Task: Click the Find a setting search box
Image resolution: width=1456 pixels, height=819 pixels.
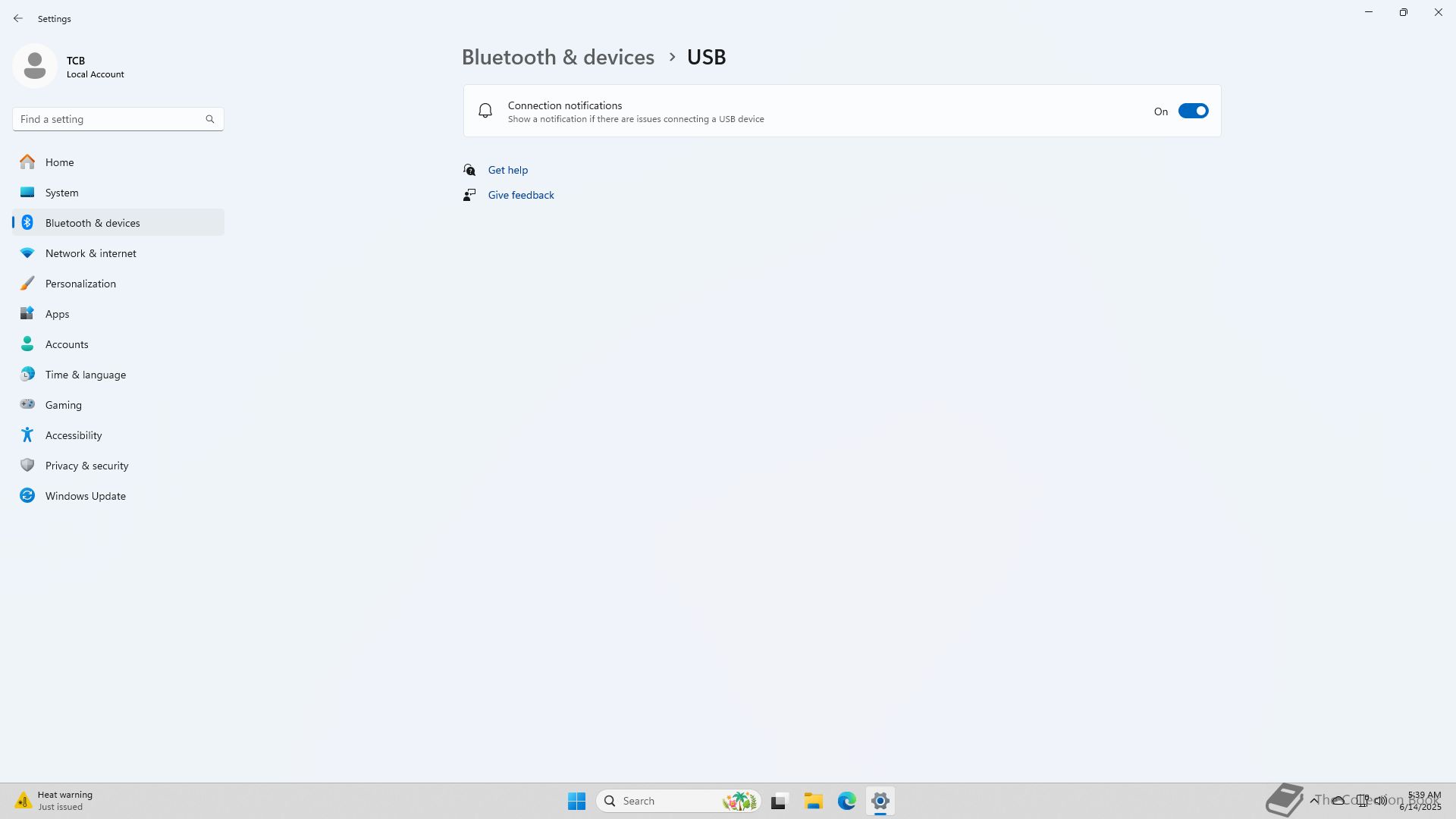Action: coord(110,119)
